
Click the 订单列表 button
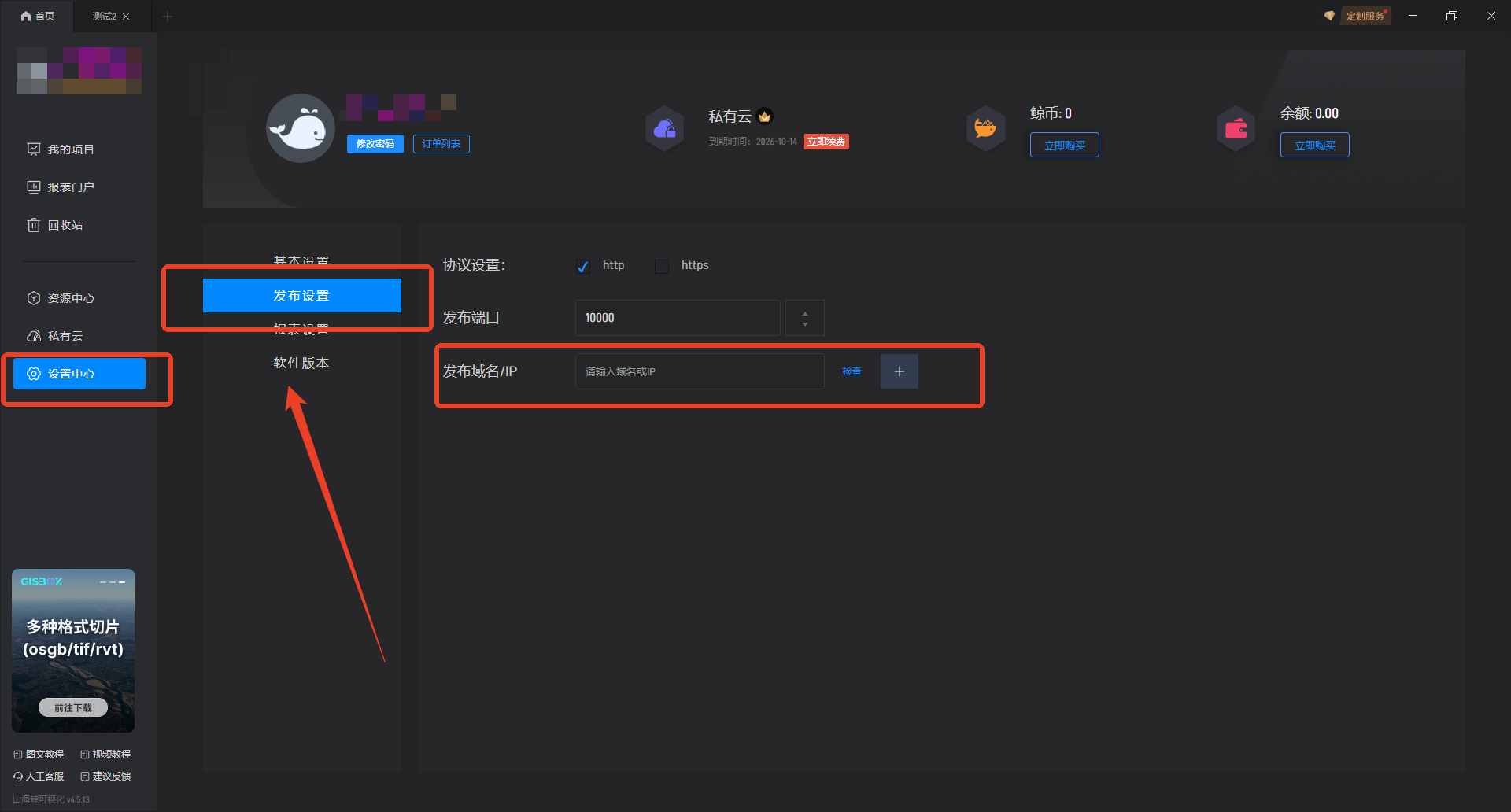(441, 144)
